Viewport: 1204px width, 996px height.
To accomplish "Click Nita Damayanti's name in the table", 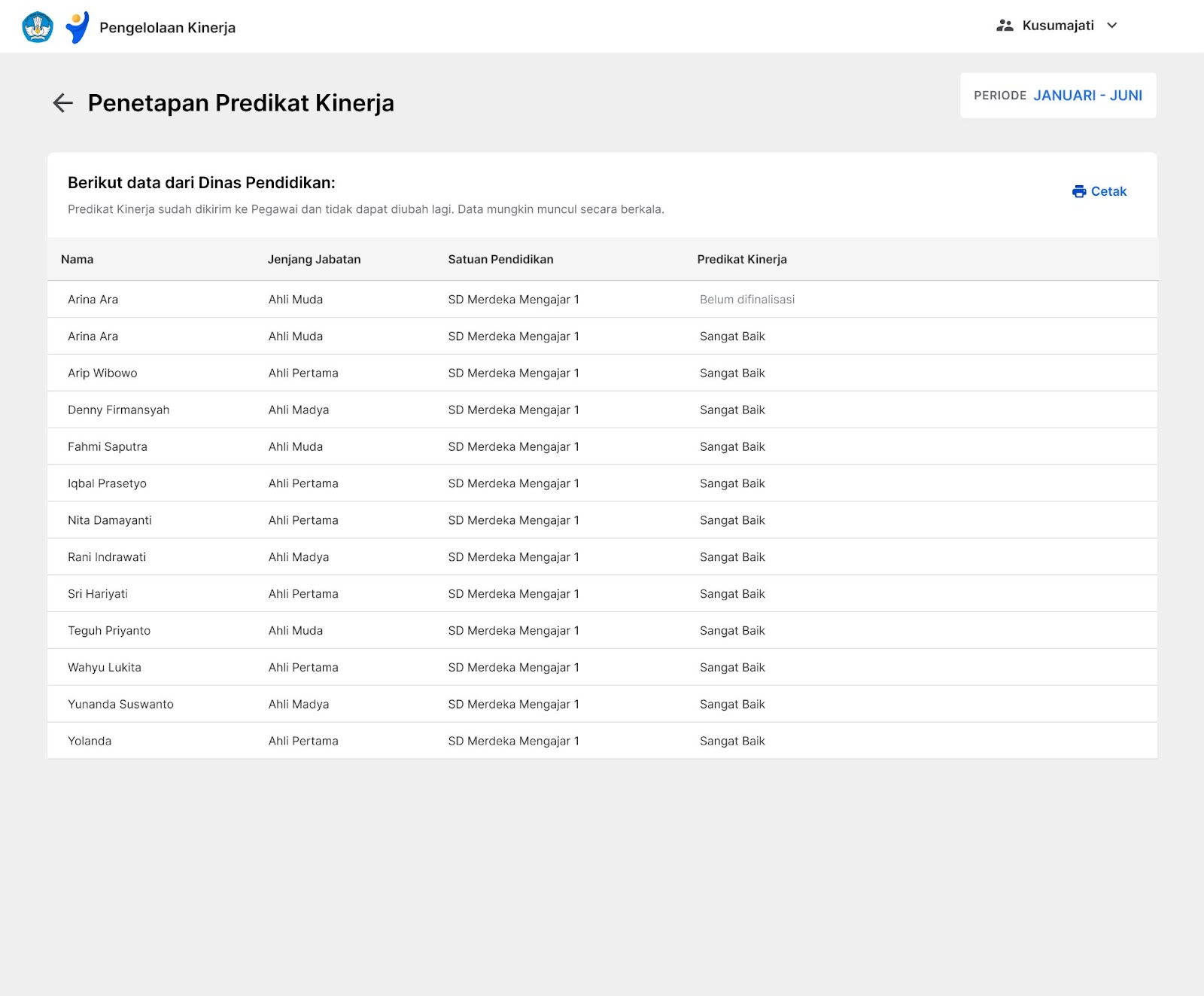I will [x=109, y=520].
